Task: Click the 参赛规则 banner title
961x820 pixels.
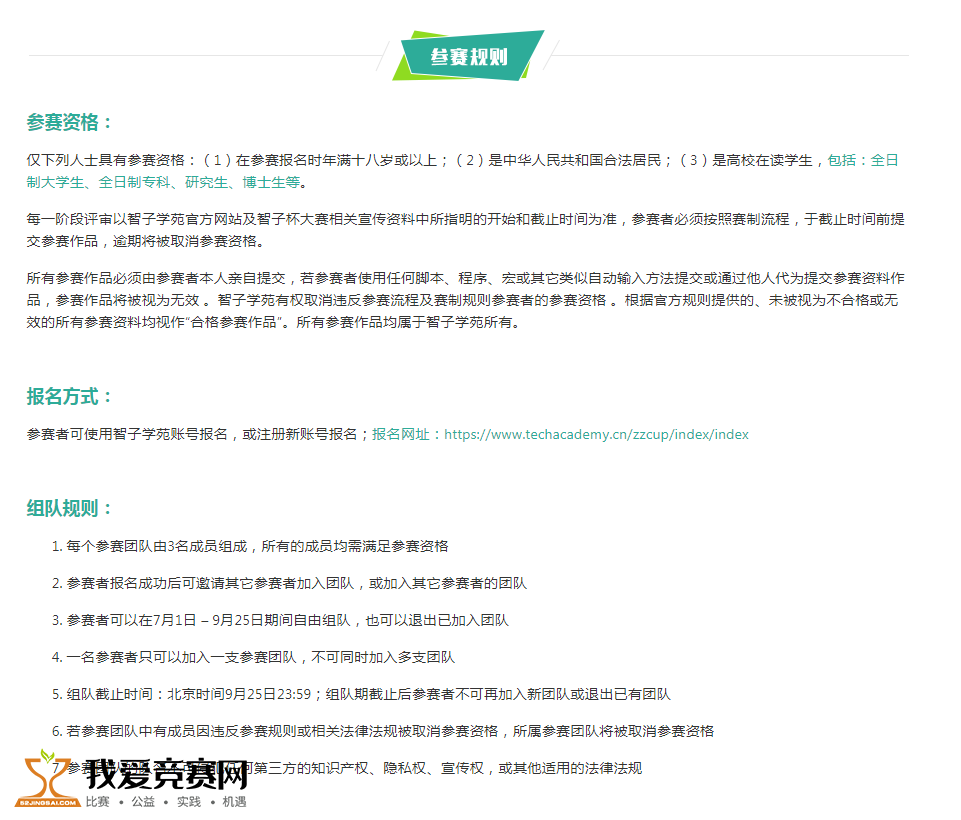Action: pyautogui.click(x=469, y=56)
